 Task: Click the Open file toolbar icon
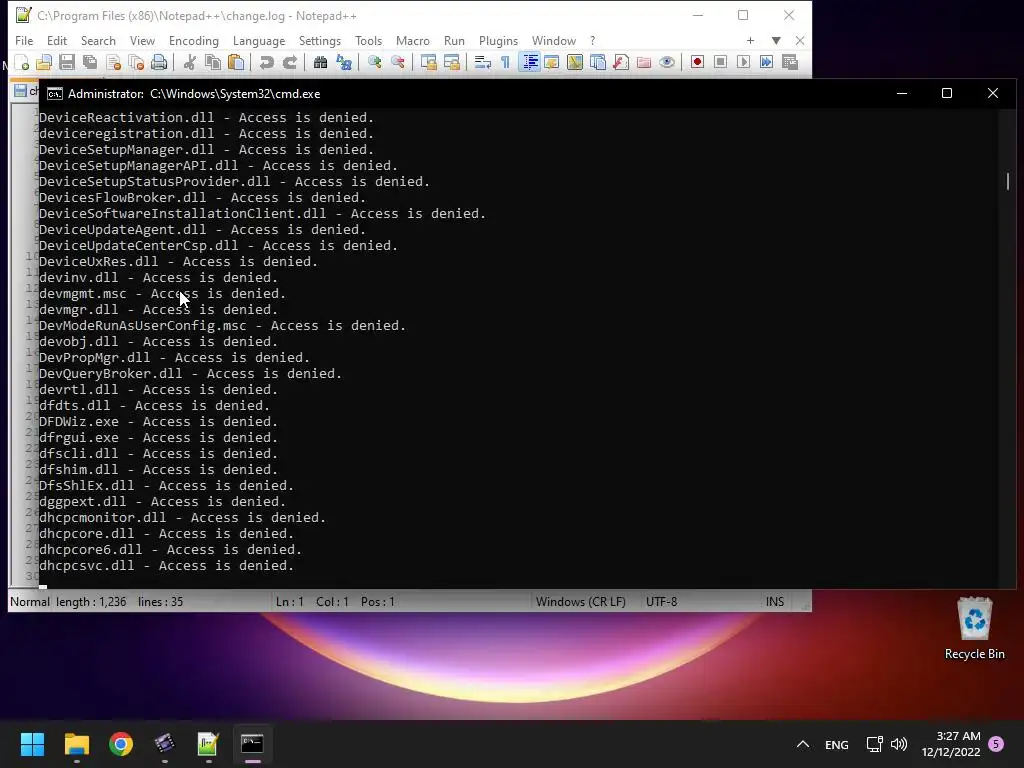click(44, 62)
